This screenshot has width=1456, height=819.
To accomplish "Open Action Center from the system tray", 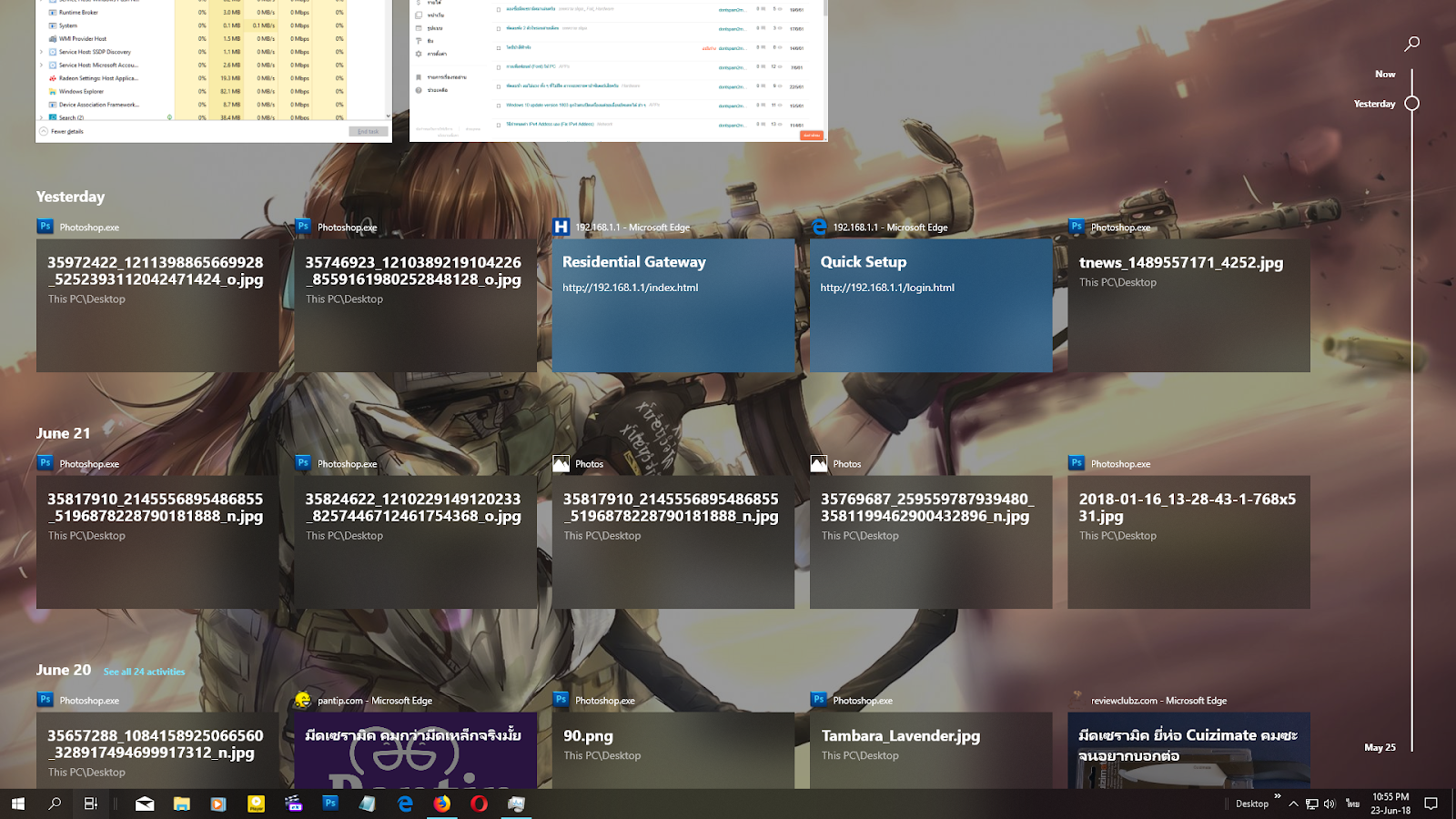I will (1430, 804).
